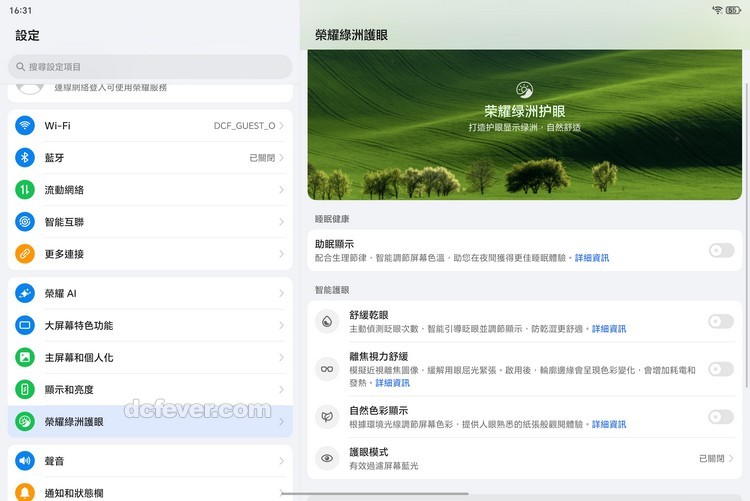
Task: Tap the 舒緩乾眼 water drop icon
Action: pyautogui.click(x=327, y=321)
